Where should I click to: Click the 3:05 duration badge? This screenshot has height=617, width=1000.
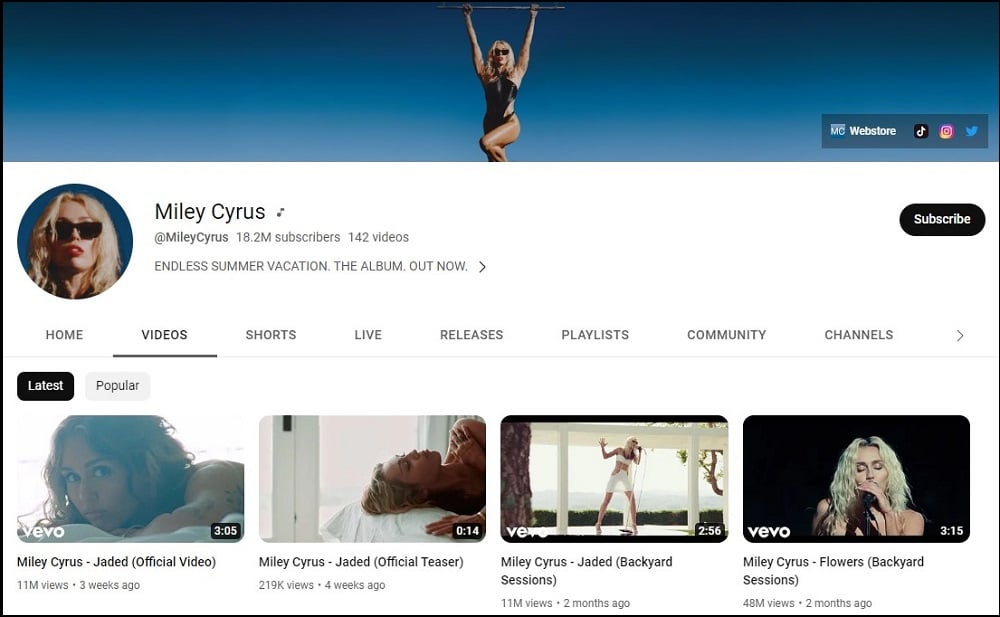pyautogui.click(x=225, y=531)
